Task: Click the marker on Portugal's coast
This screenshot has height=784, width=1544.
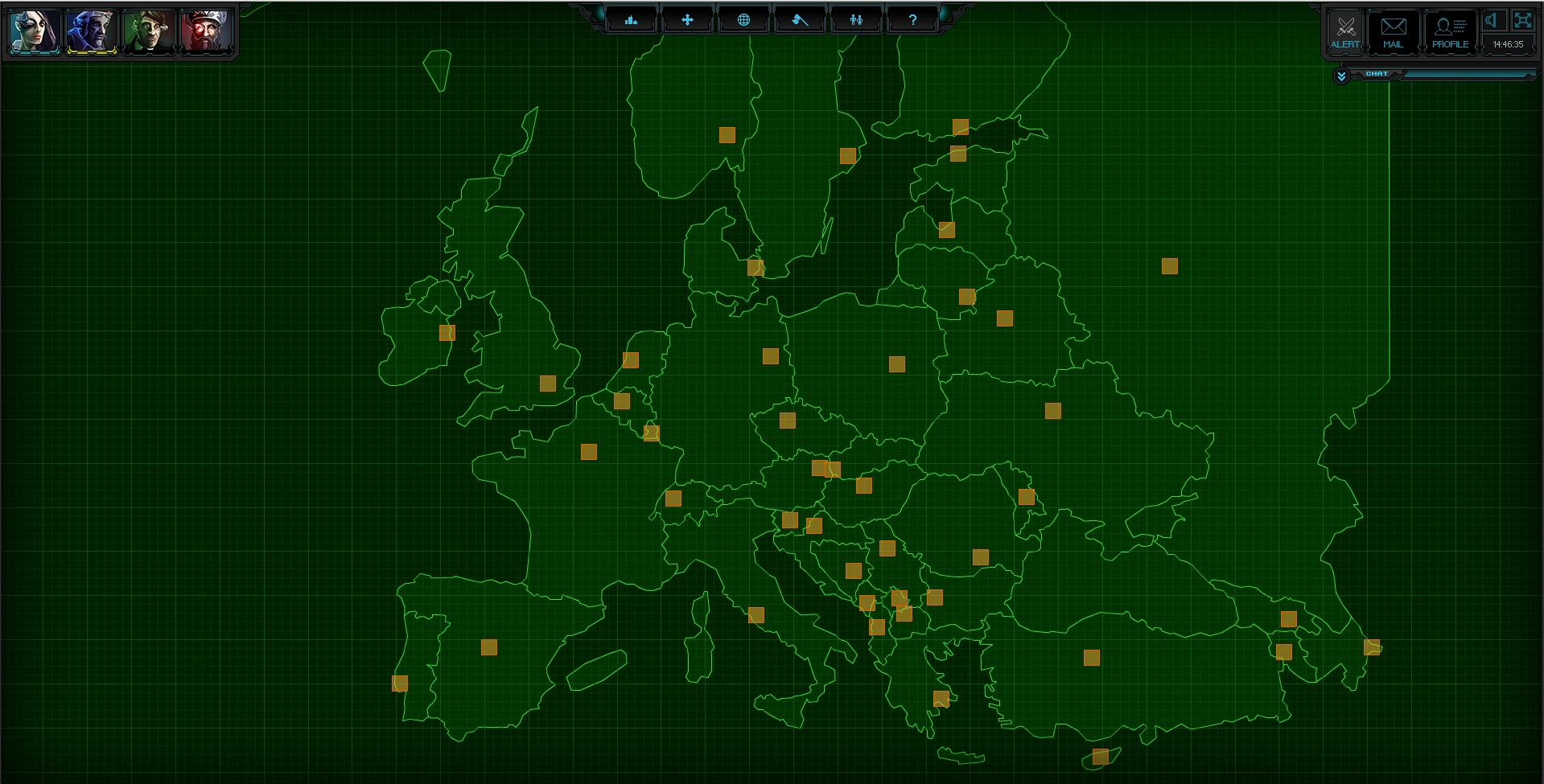Action: coord(400,683)
